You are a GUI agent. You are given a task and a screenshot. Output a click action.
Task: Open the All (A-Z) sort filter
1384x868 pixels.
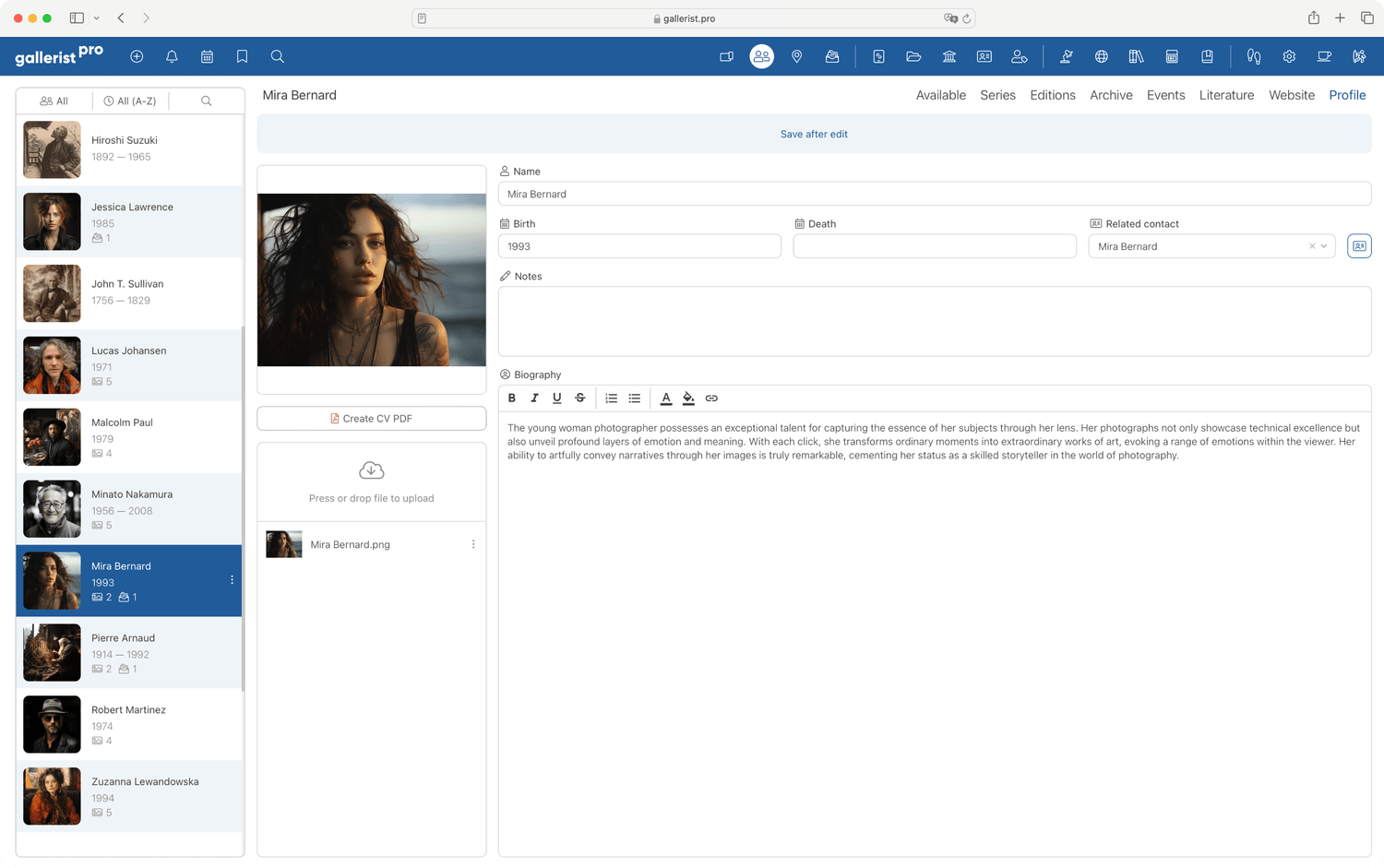point(130,101)
